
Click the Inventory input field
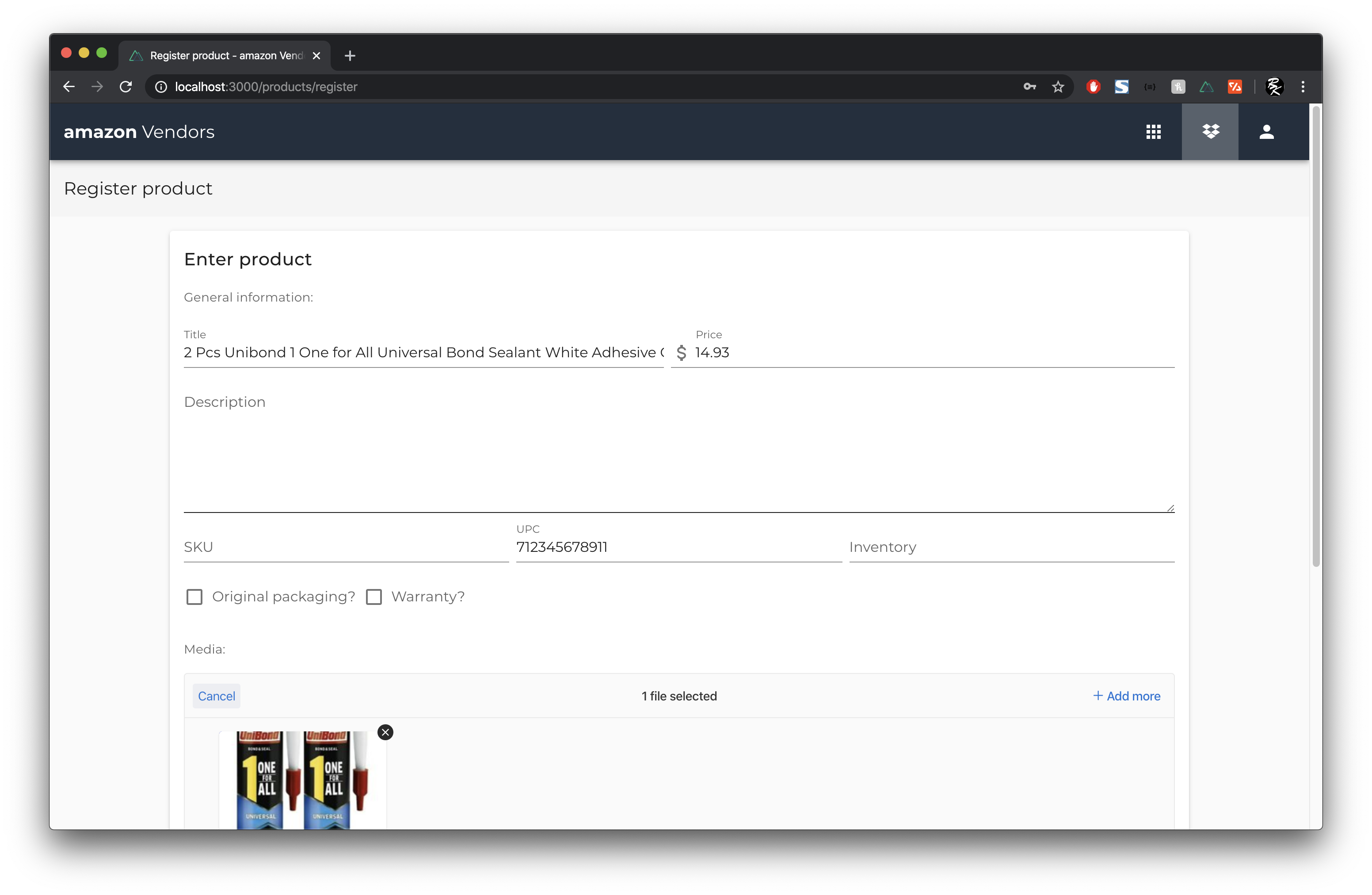pos(1011,547)
